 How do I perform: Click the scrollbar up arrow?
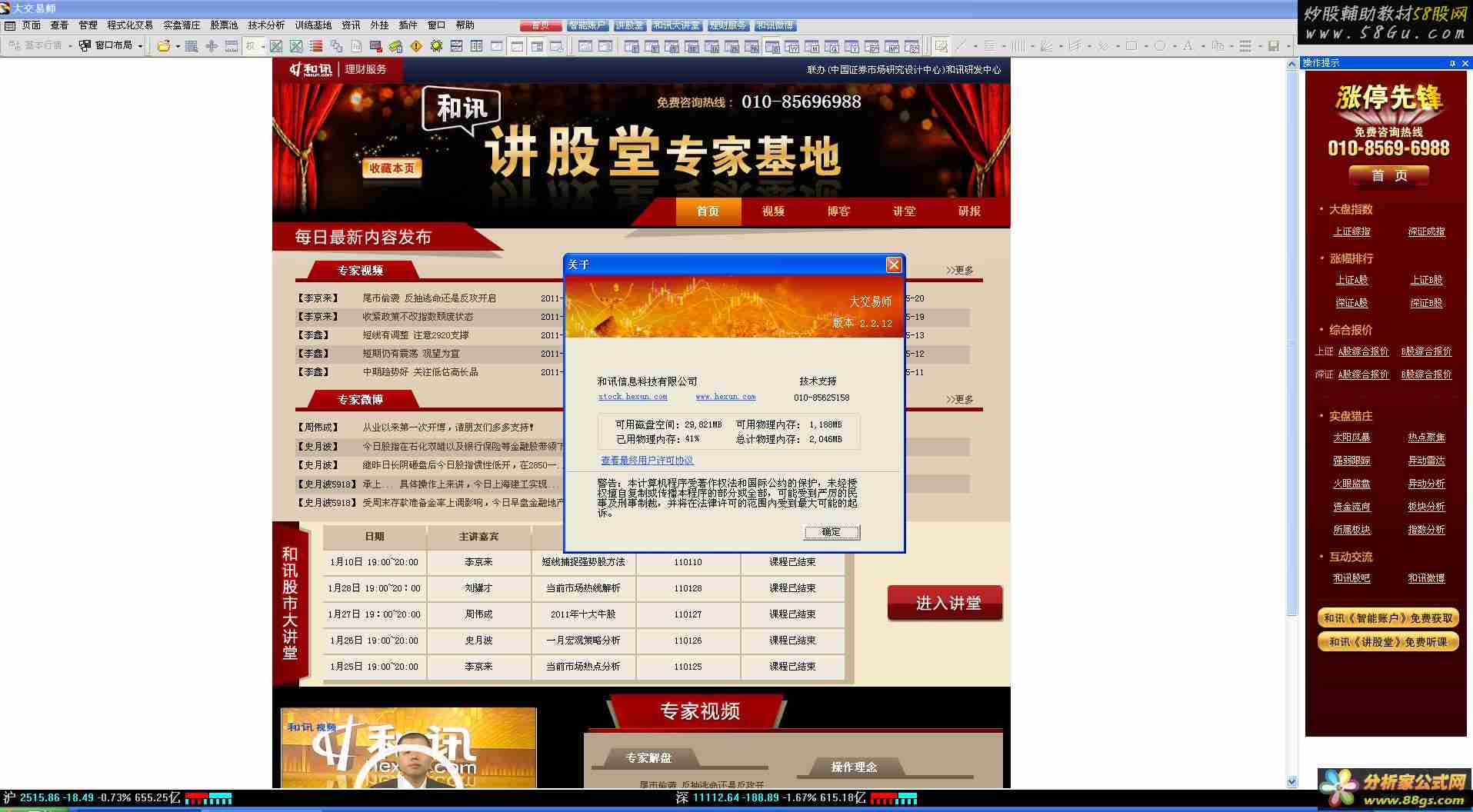coord(1291,65)
